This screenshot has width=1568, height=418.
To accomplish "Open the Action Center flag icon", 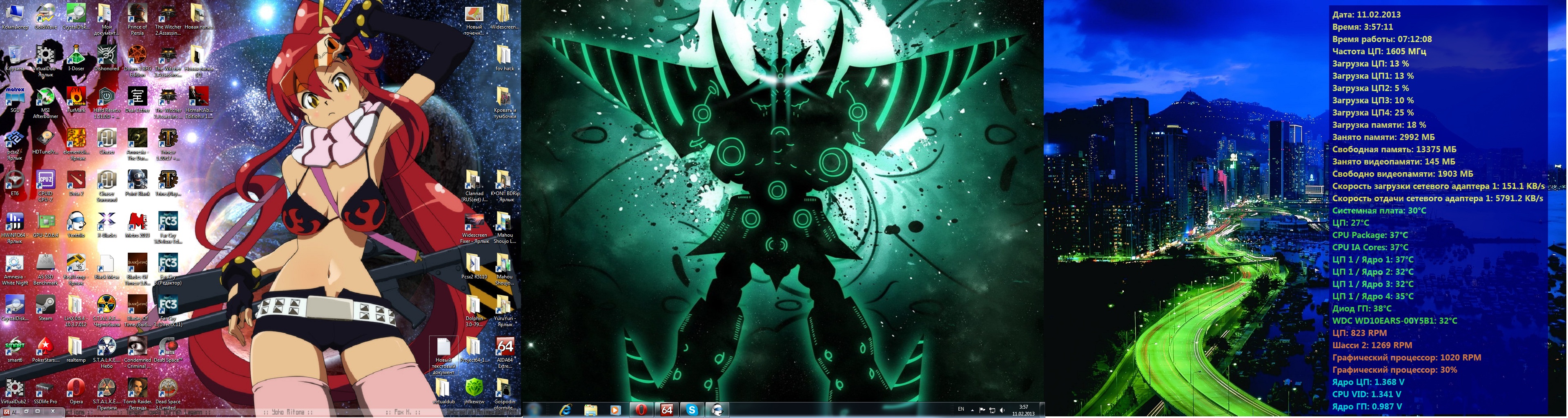I will coord(982,410).
